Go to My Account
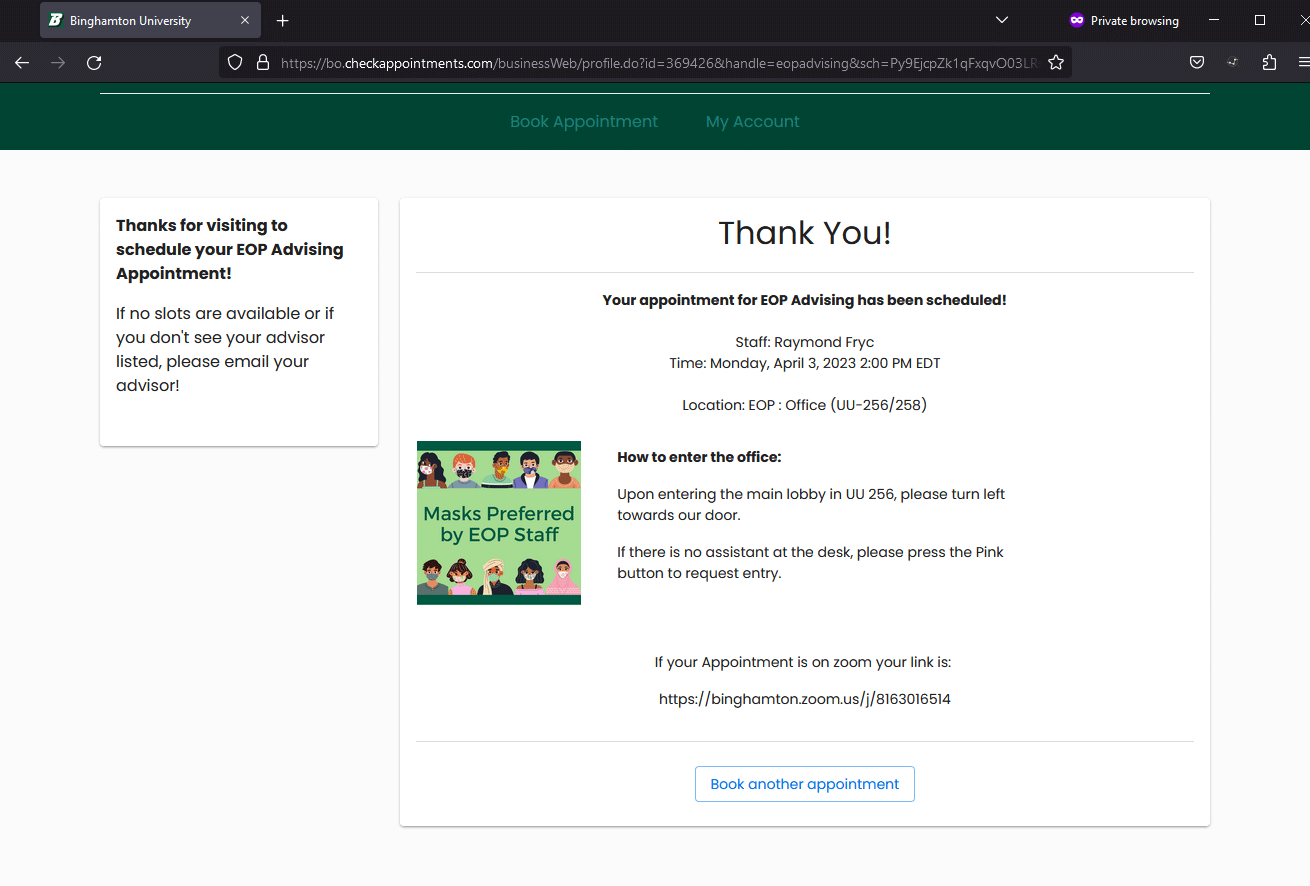Screen dimensions: 1310x886 tap(752, 121)
